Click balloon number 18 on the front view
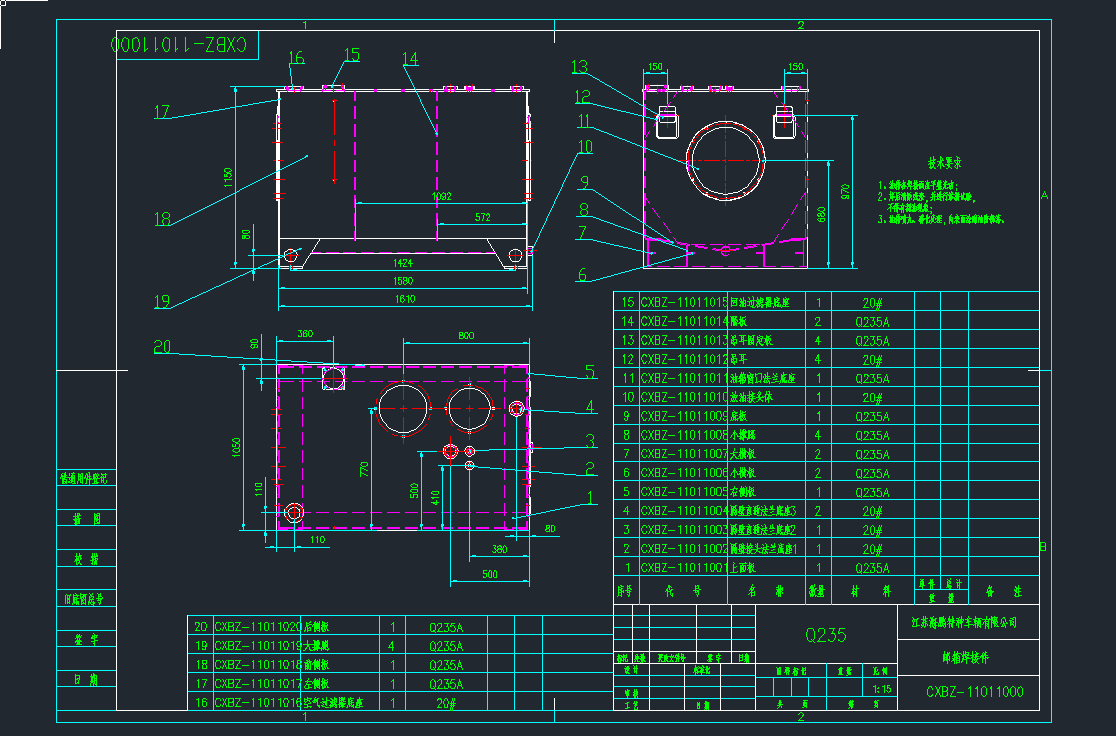The height and width of the screenshot is (736, 1116). pyautogui.click(x=163, y=219)
